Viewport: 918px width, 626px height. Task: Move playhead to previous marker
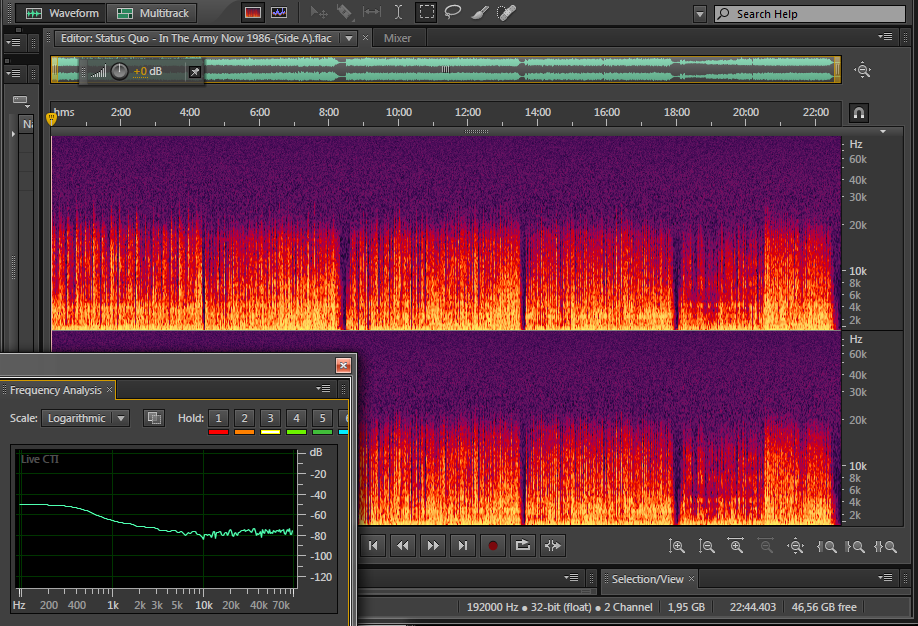coord(373,546)
